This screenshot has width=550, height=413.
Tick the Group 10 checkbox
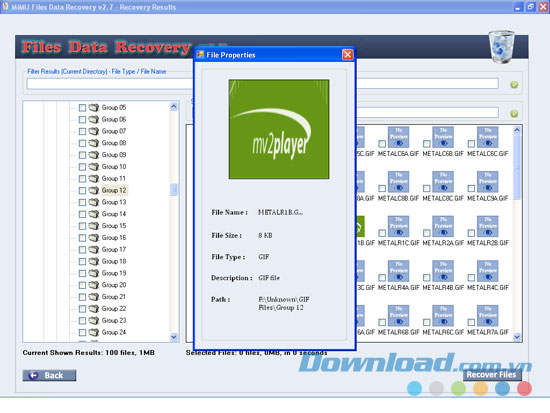point(82,167)
